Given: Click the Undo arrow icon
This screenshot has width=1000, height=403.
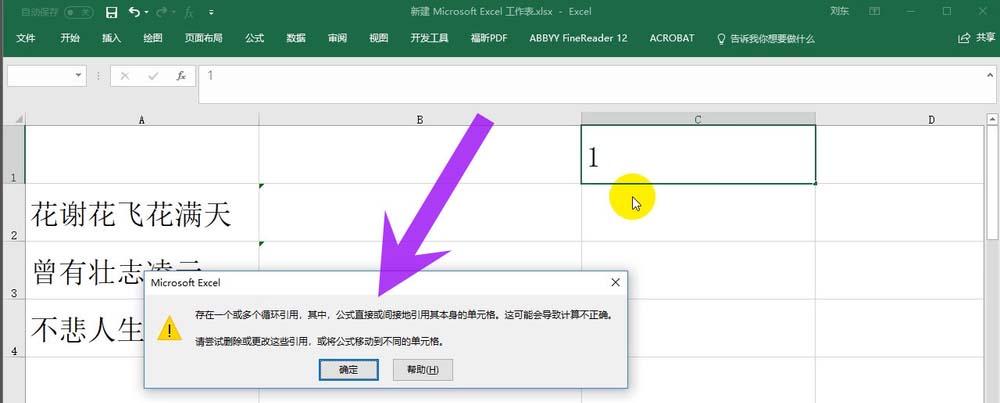Looking at the screenshot, I should (134, 12).
